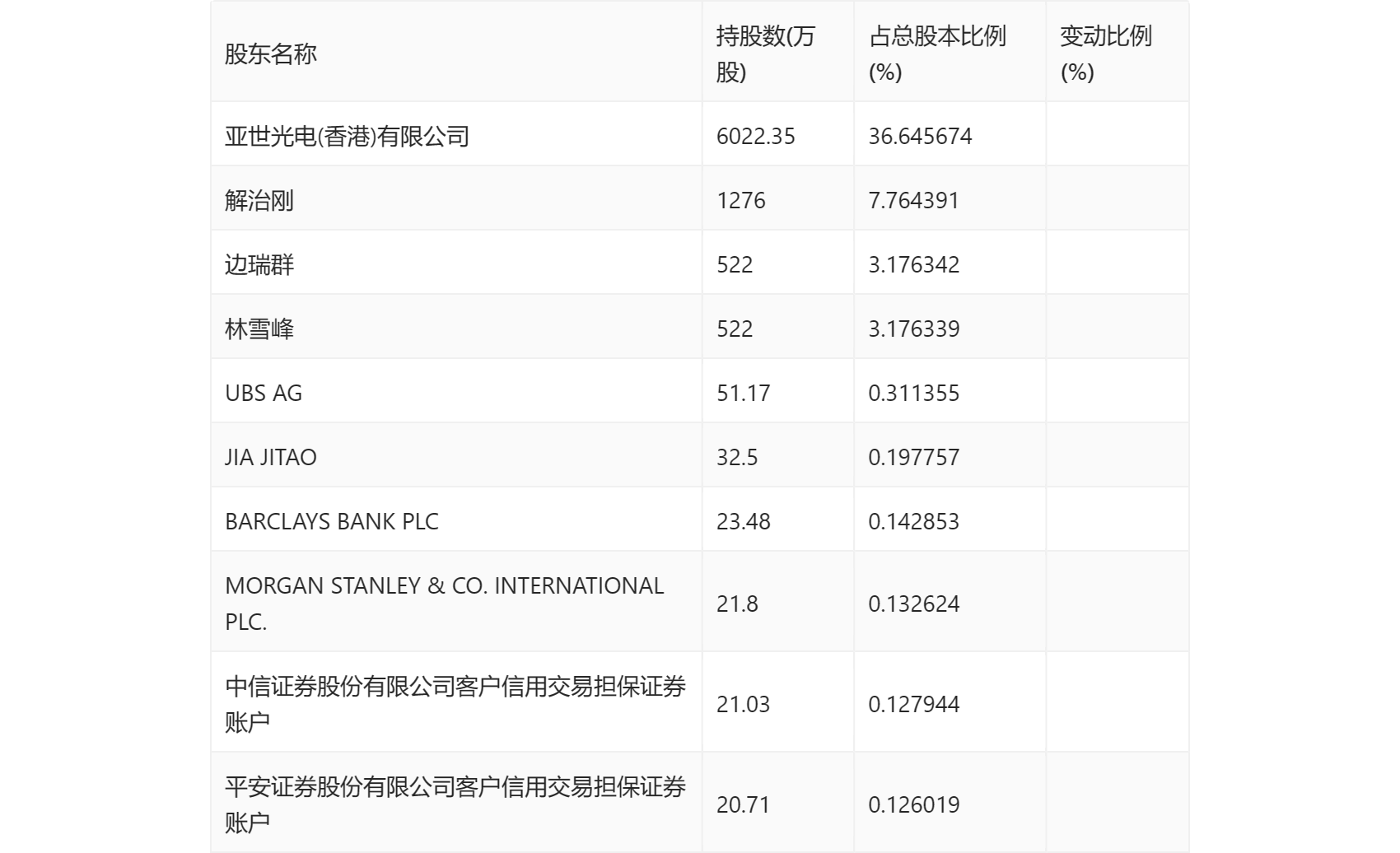Select the percentage 3.176342

pos(913,264)
